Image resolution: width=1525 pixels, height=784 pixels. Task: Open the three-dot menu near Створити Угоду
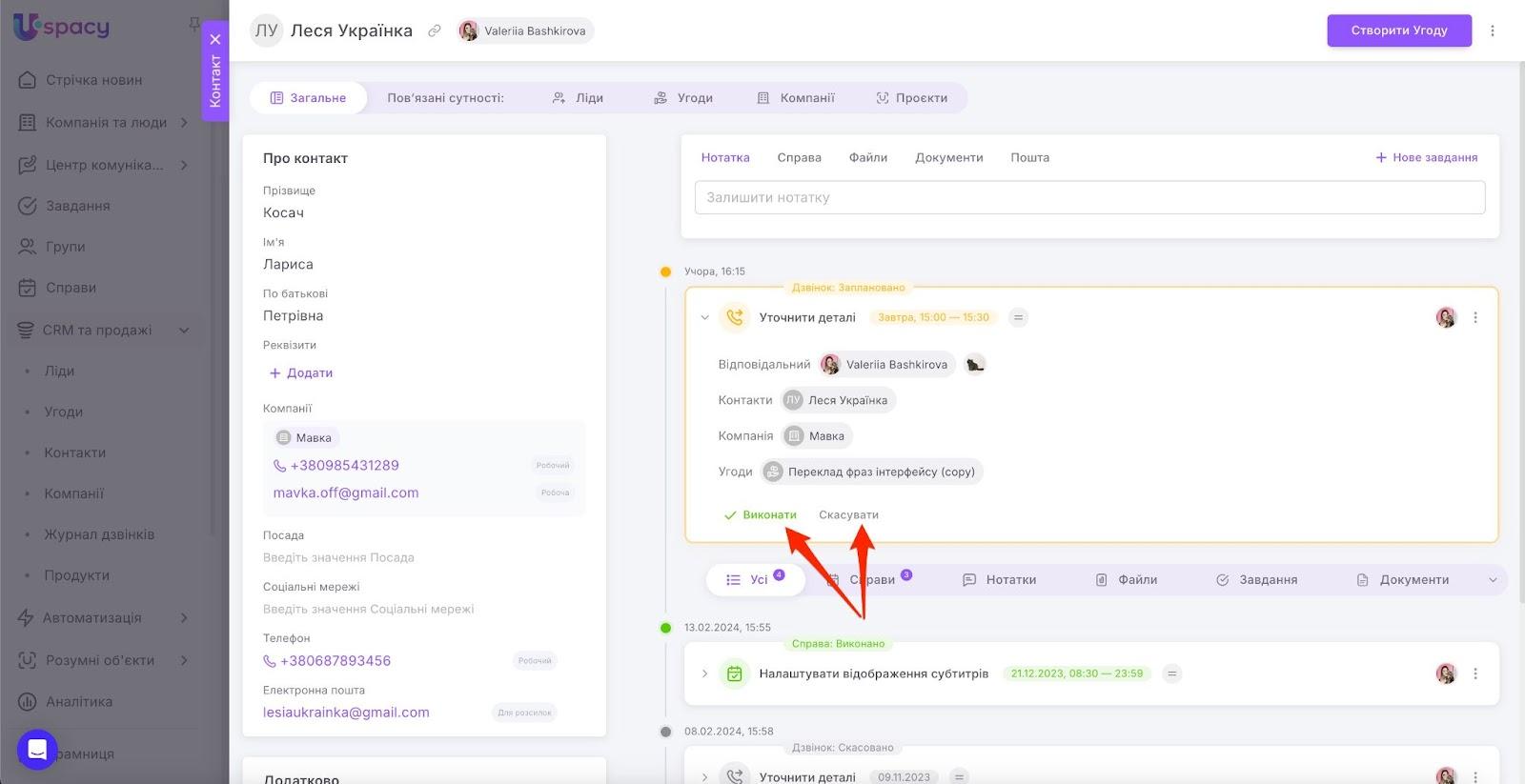(x=1493, y=30)
